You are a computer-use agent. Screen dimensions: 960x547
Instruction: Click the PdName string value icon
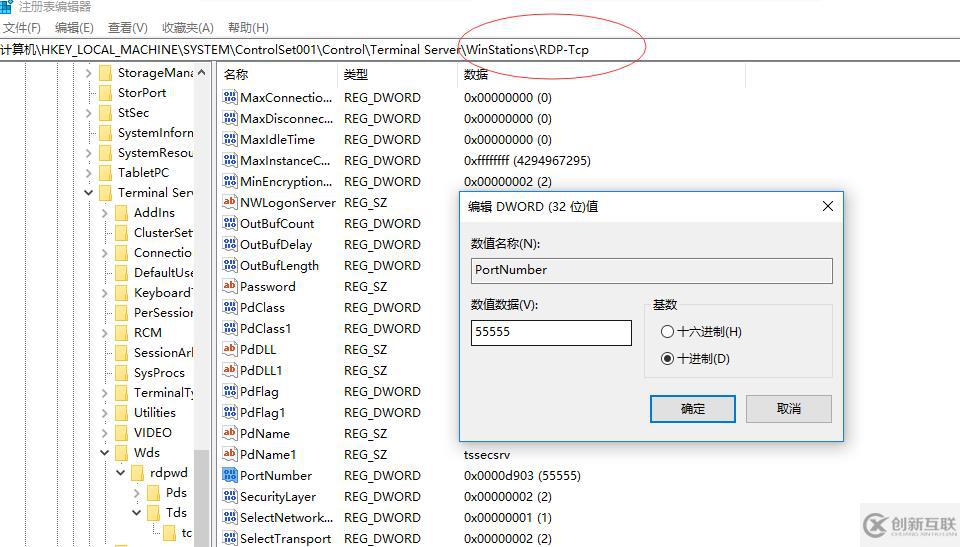(230, 433)
